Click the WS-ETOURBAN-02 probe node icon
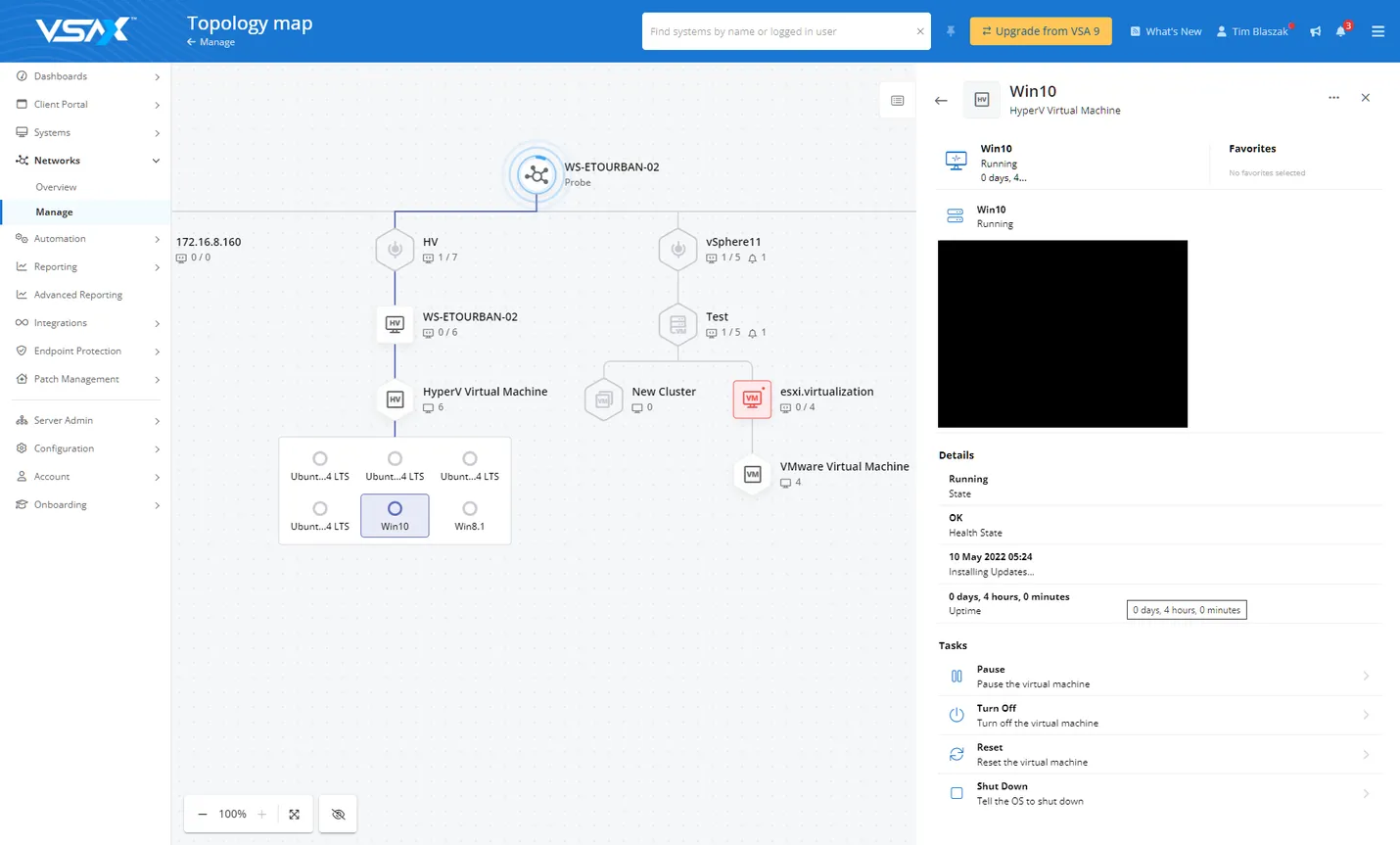The image size is (1400, 845). 536,175
